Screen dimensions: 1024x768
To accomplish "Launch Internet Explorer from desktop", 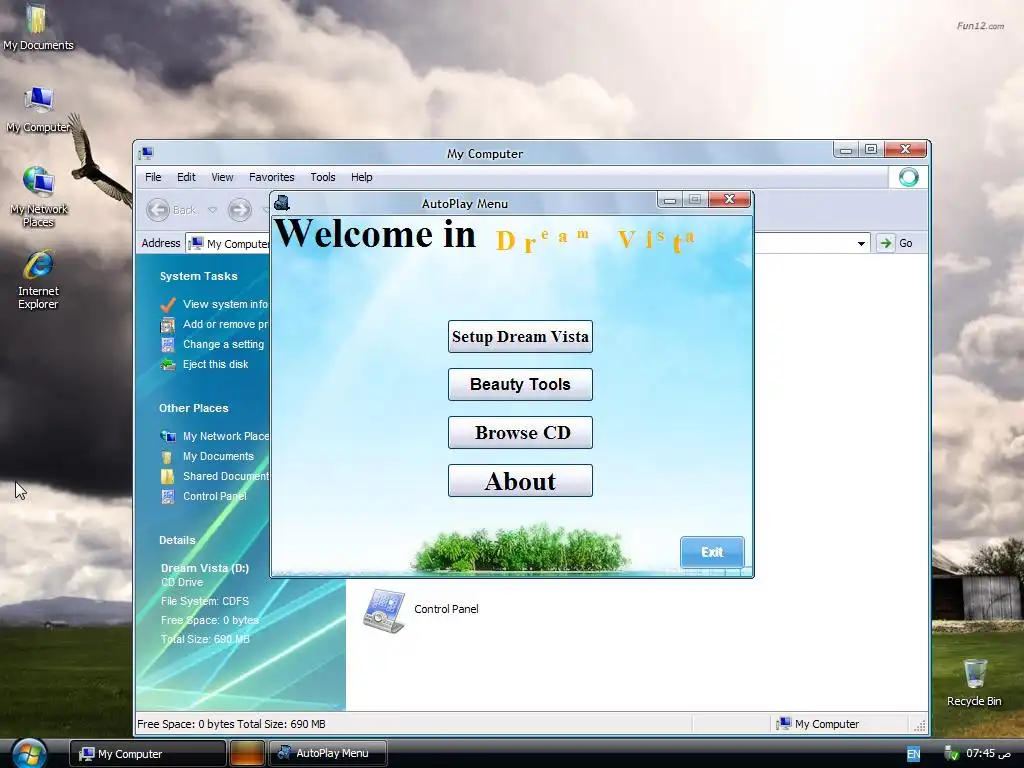I will (x=39, y=280).
